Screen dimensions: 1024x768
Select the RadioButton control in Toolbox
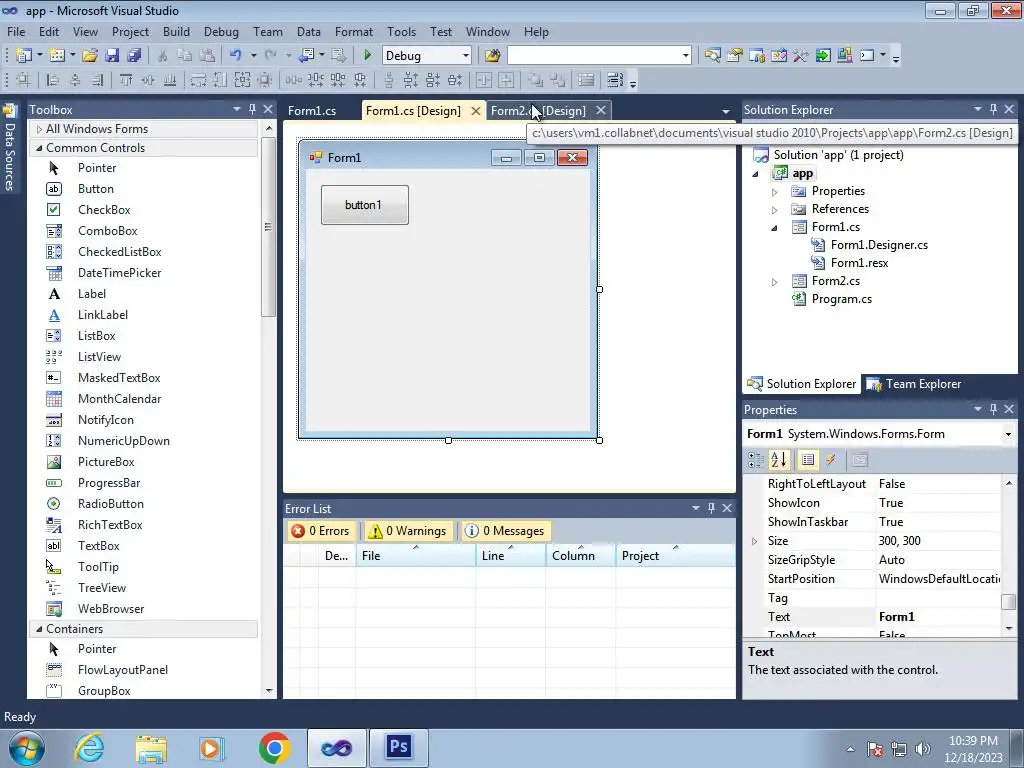tap(110, 504)
